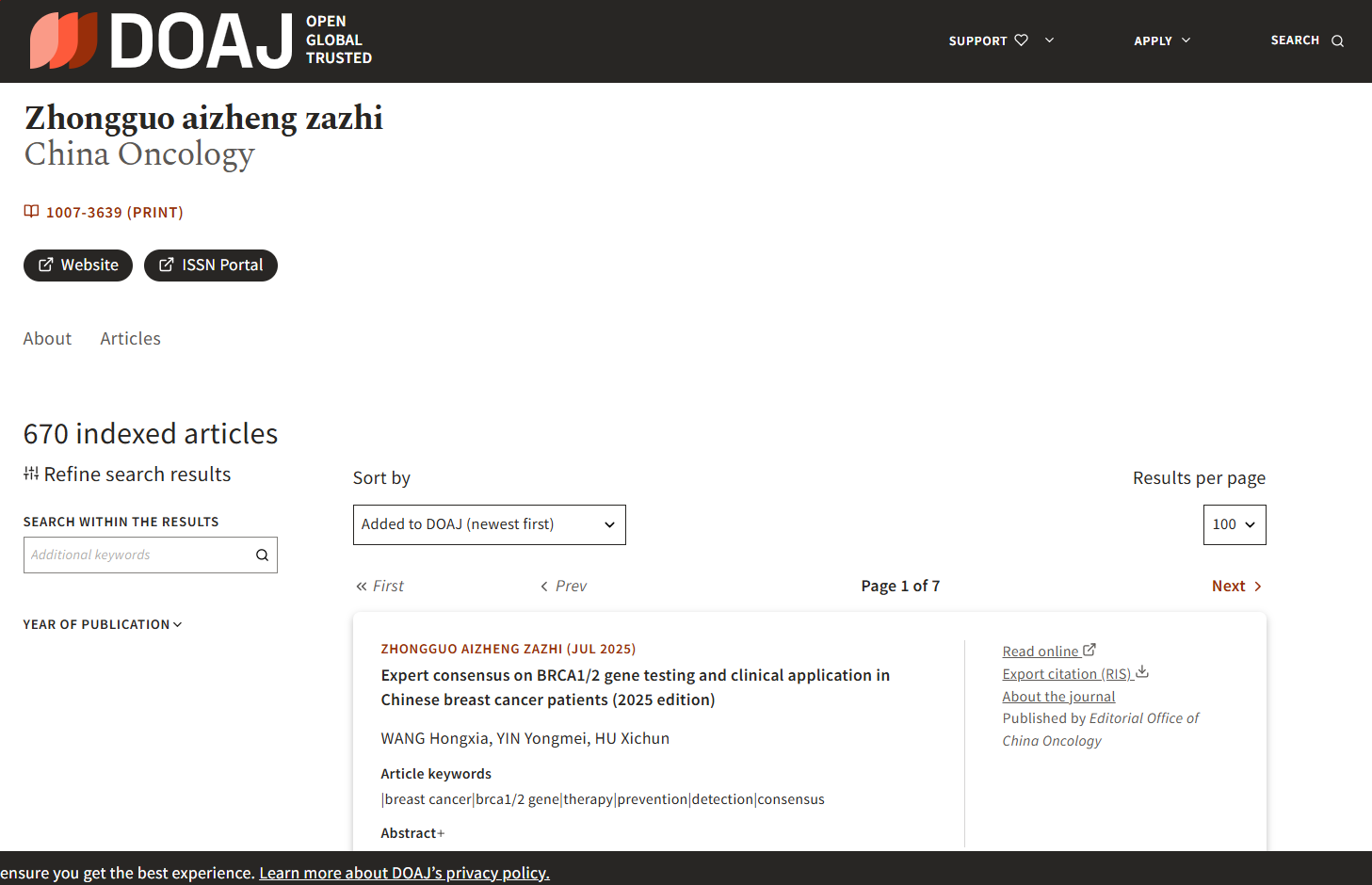Click the magnifier icon in keywords field
1372x885 pixels.
pos(262,555)
